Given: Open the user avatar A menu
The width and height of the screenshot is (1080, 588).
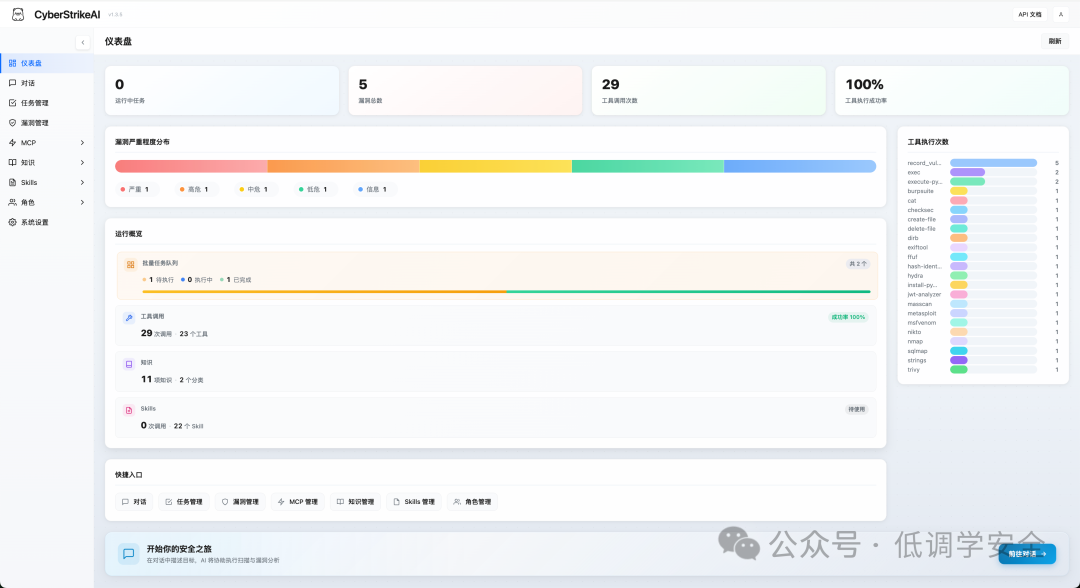Looking at the screenshot, I should click(1061, 14).
